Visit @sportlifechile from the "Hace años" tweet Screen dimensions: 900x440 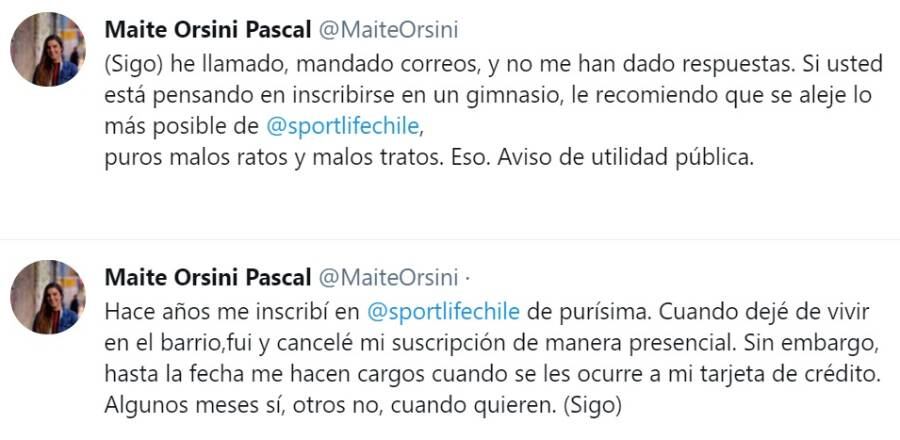click(x=443, y=311)
